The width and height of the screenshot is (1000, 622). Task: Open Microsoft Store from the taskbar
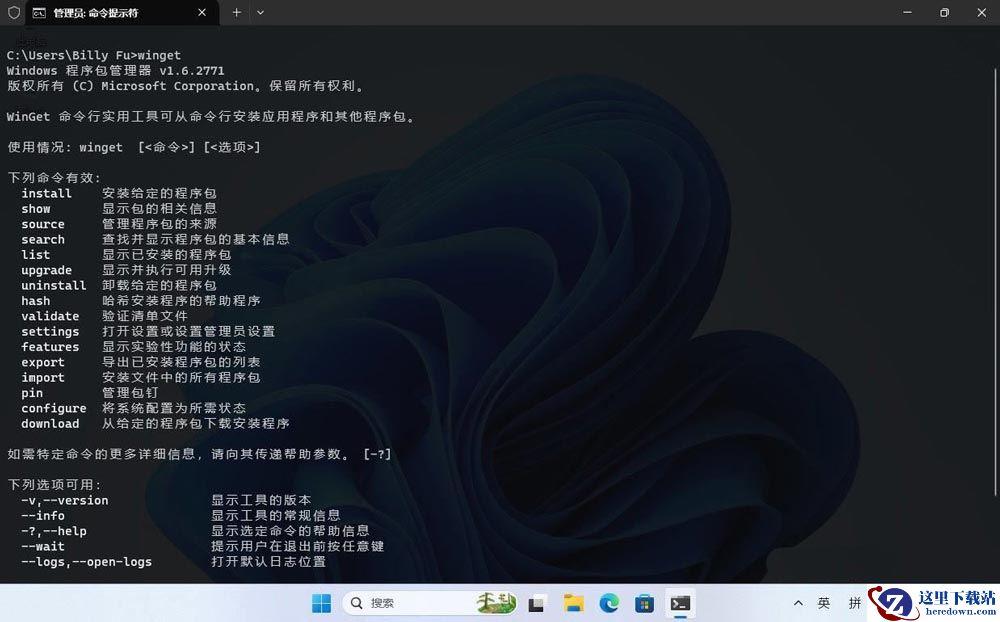pyautogui.click(x=645, y=603)
